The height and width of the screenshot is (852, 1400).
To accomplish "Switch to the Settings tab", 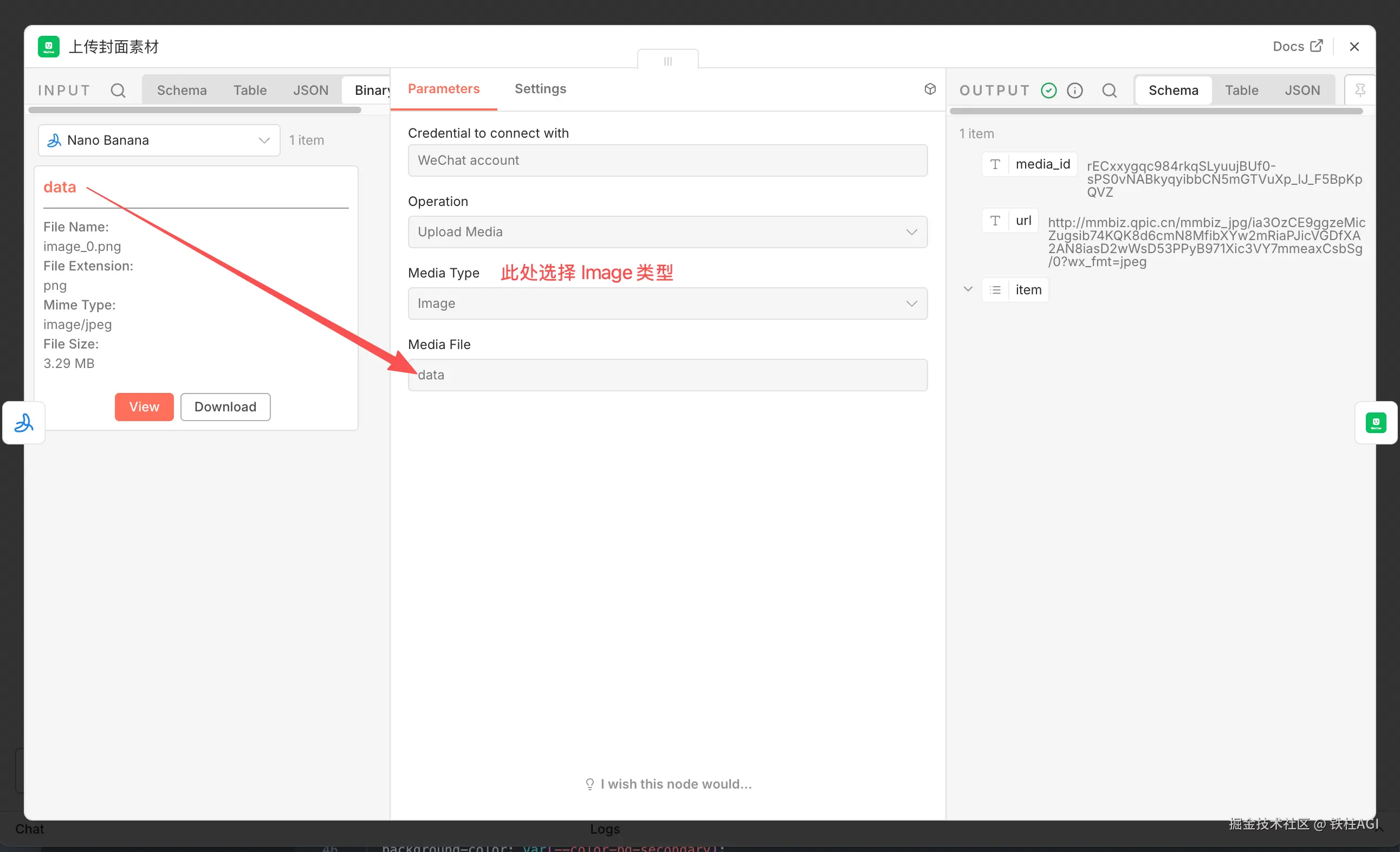I will tap(540, 89).
